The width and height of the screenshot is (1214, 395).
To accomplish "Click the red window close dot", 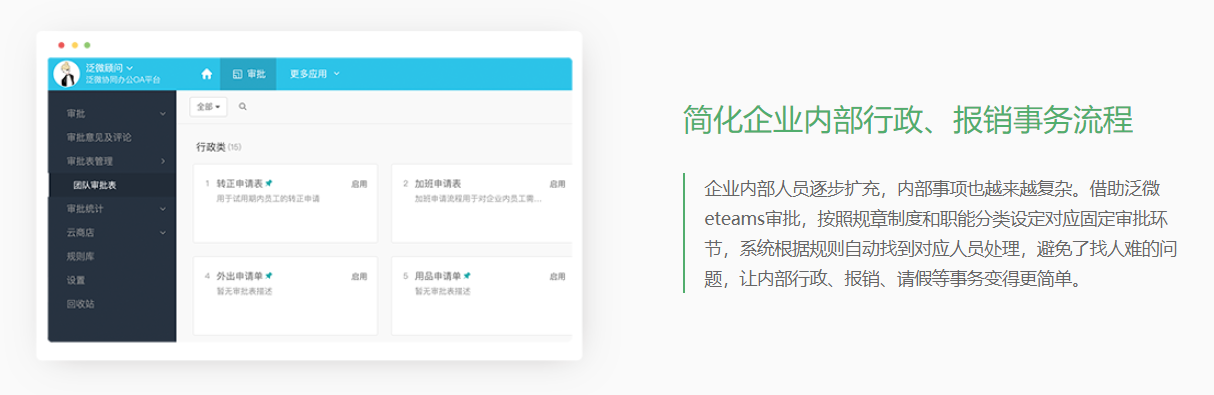I will 61,45.
